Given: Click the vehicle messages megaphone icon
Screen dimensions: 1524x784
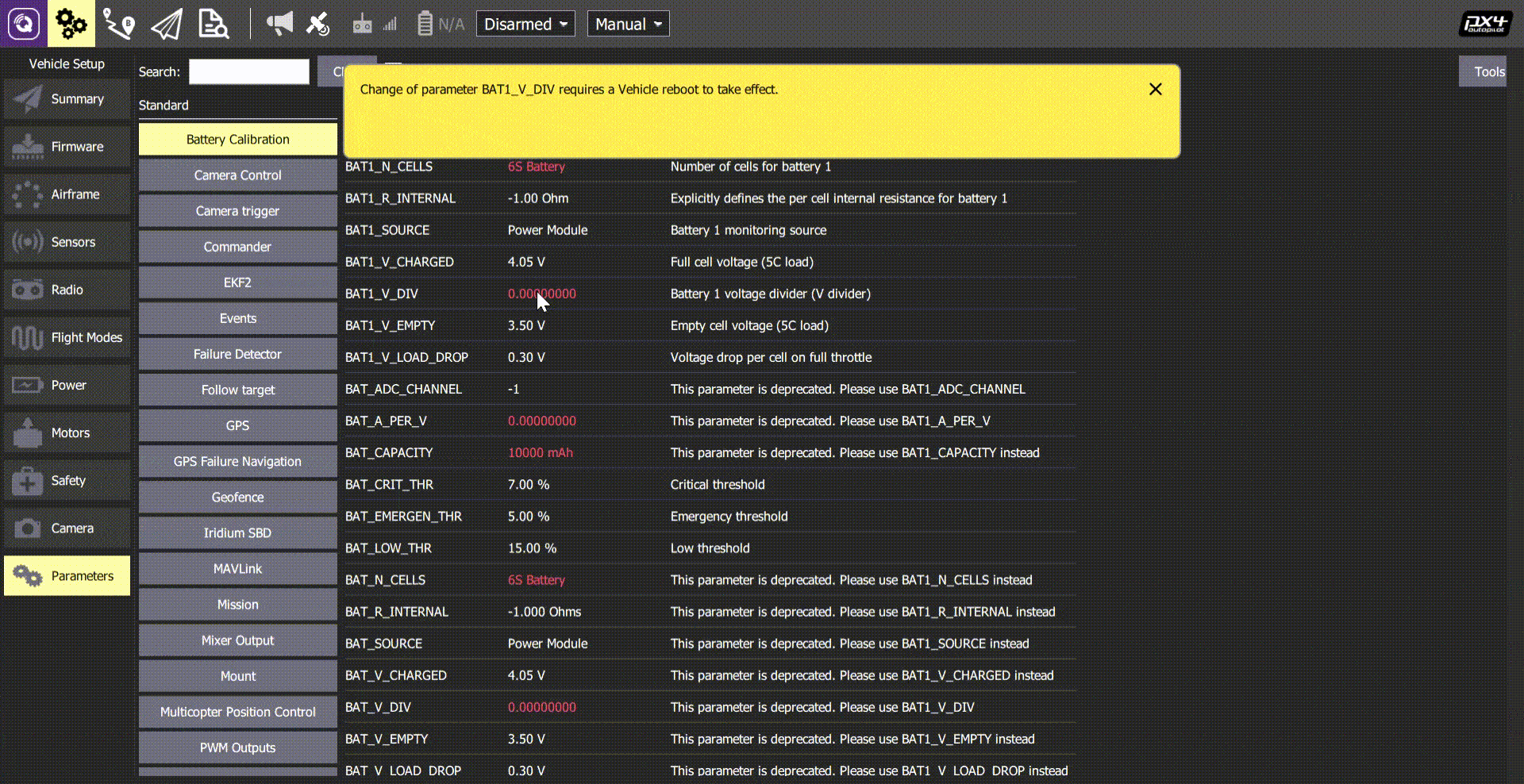Looking at the screenshot, I should (x=279, y=24).
